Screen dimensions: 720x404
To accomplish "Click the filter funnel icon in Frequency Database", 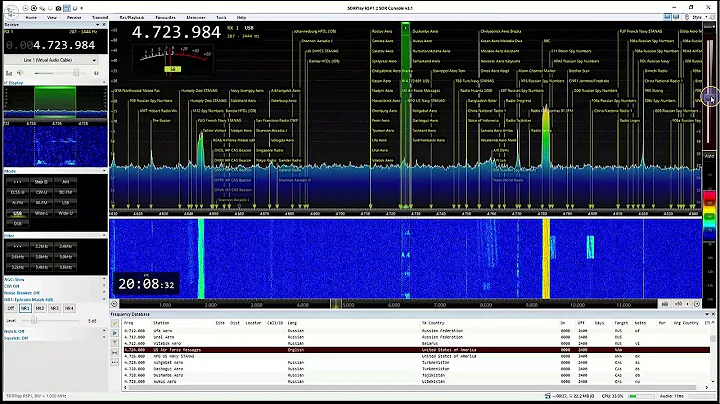I will click(115, 343).
